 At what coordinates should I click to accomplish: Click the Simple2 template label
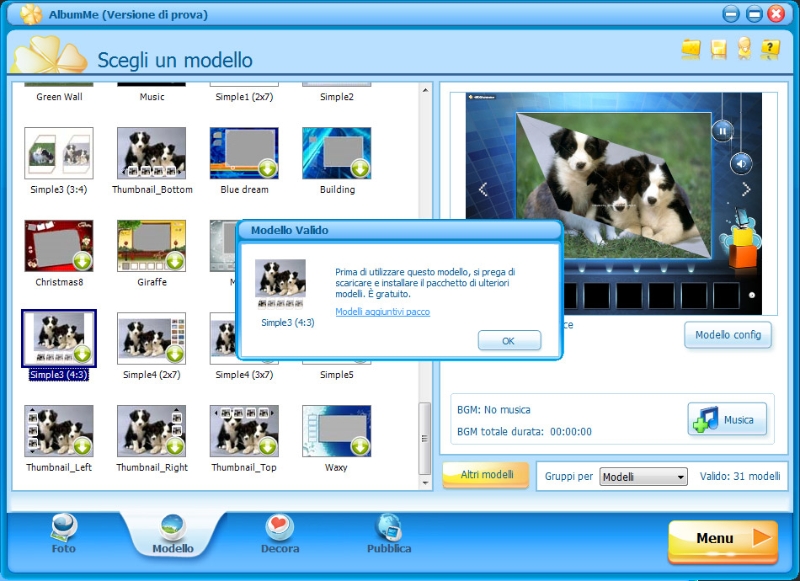tap(337, 96)
